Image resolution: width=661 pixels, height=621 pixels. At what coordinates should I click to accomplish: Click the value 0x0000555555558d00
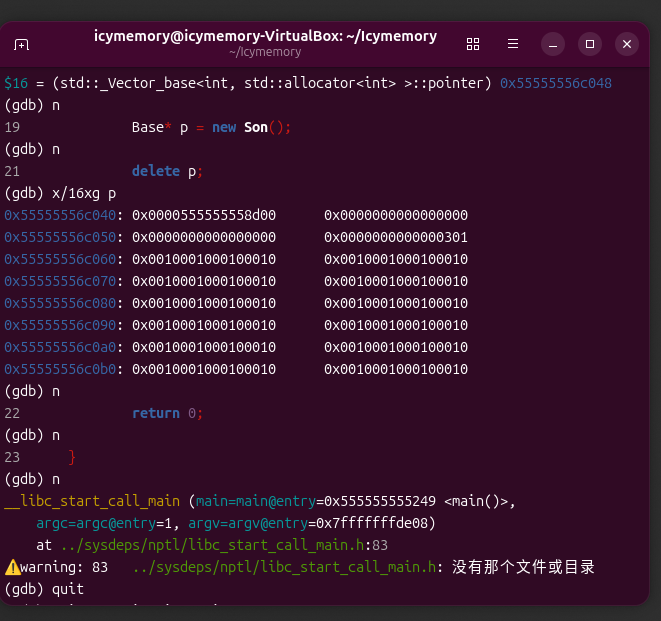click(x=204, y=215)
